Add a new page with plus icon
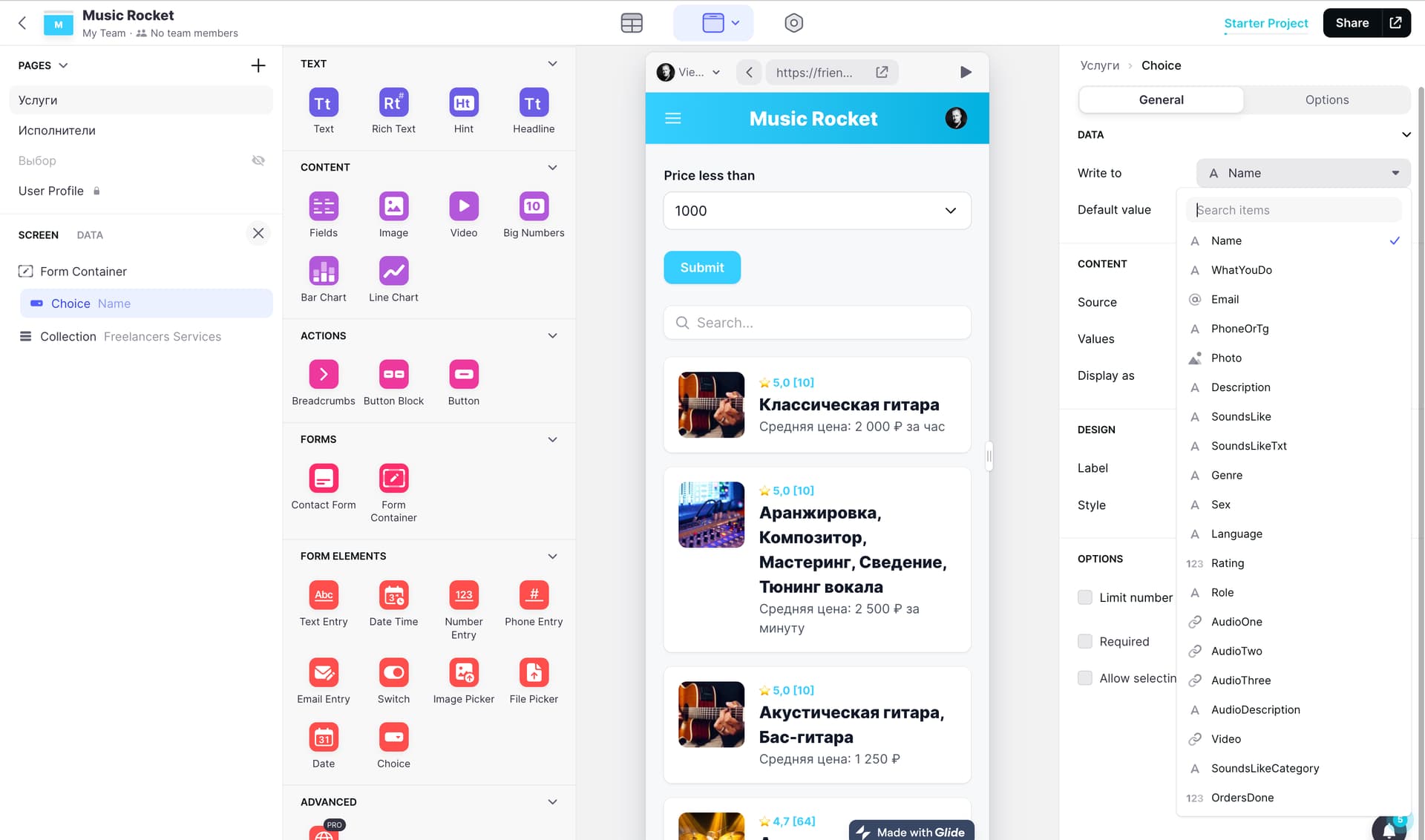Image resolution: width=1425 pixels, height=840 pixels. pos(258,65)
